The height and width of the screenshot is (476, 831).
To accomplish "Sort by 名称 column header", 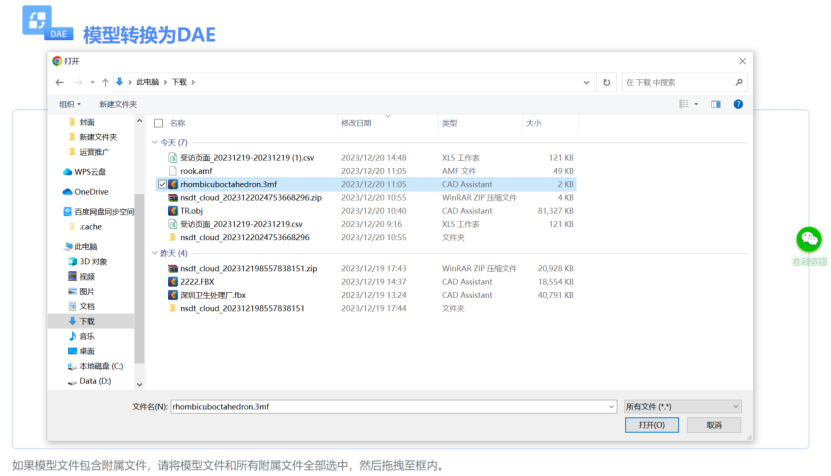I will [x=178, y=123].
